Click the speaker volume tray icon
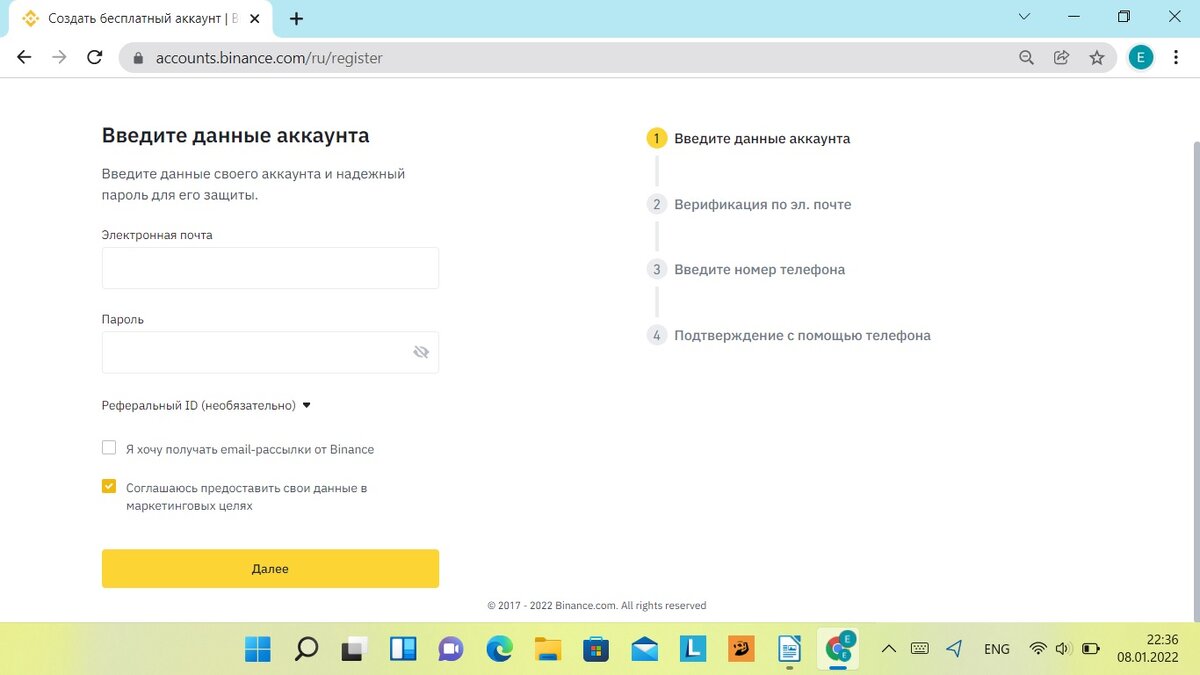The height and width of the screenshot is (675, 1200). pos(1063,649)
